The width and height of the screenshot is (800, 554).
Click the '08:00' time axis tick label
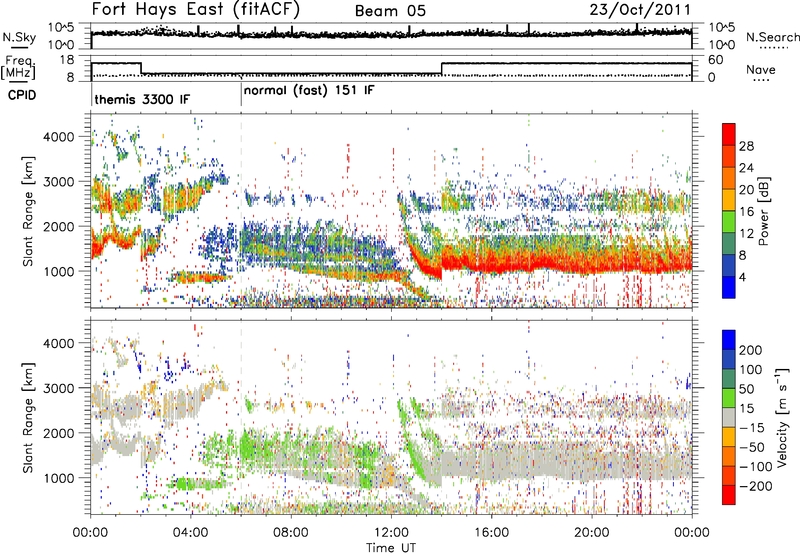291,533
